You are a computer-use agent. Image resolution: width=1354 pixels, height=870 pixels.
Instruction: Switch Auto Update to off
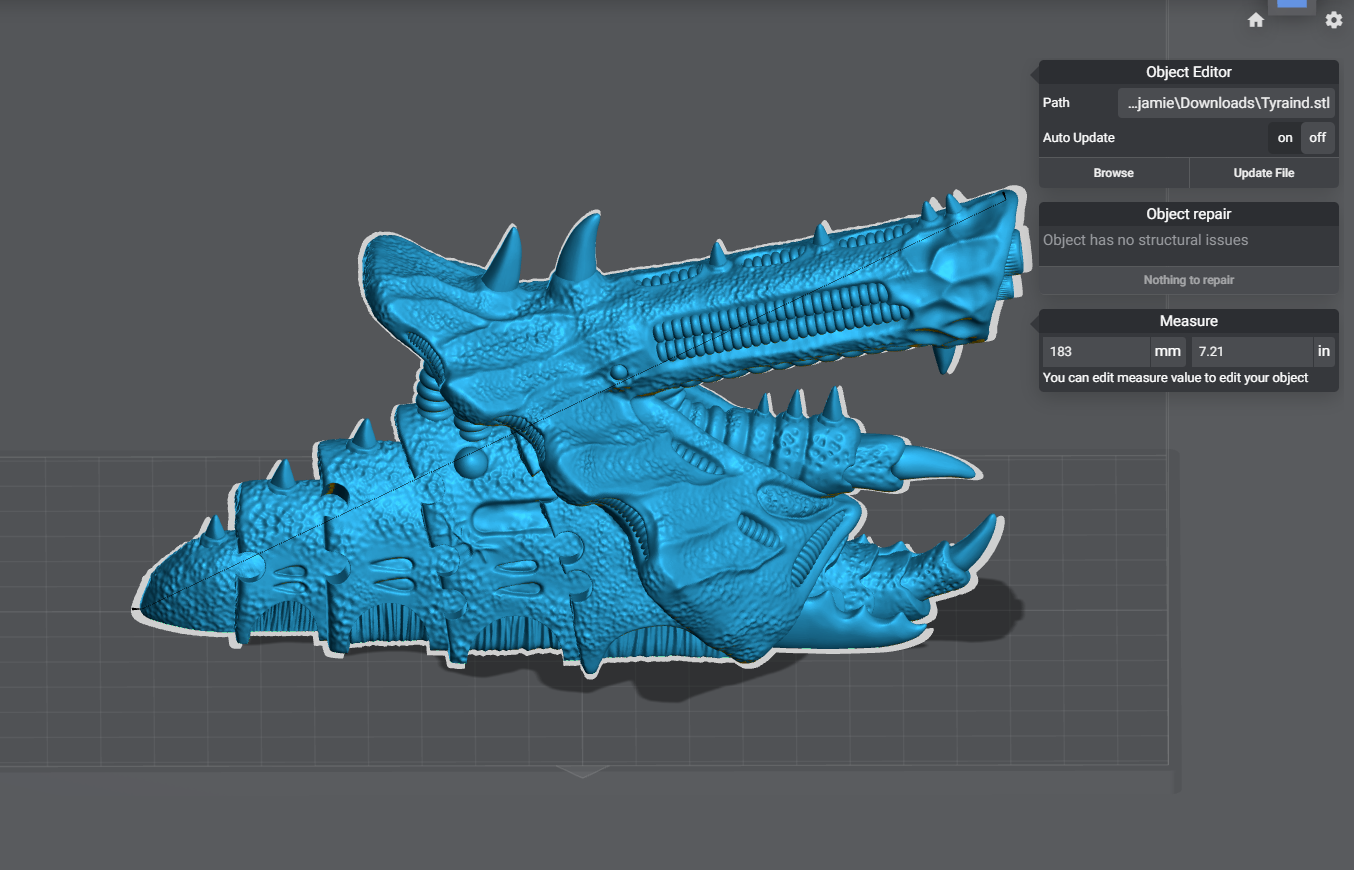click(1317, 138)
